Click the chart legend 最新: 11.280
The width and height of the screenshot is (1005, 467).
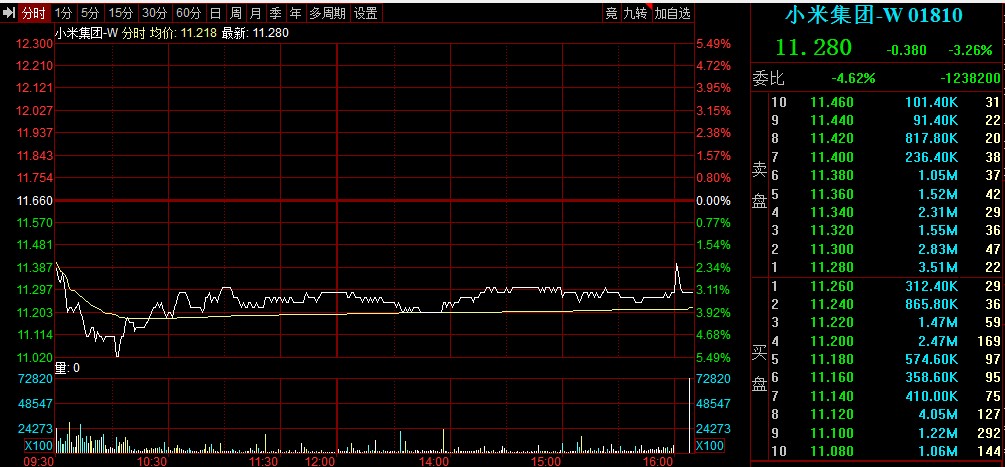click(x=254, y=33)
